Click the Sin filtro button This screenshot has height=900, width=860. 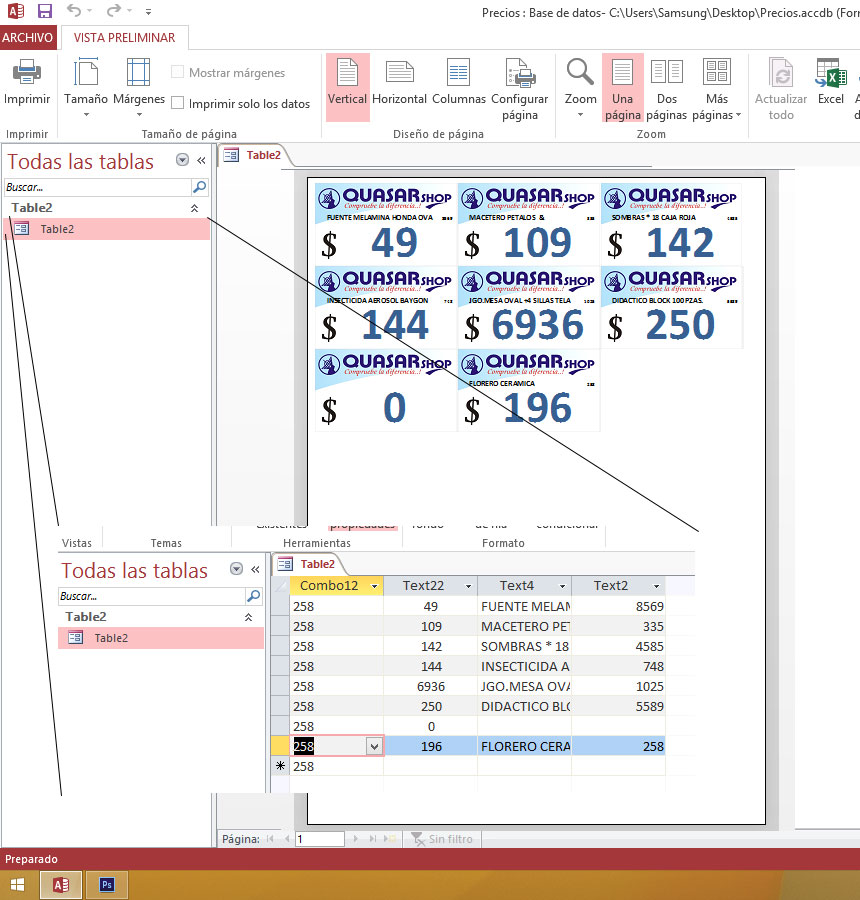click(x=442, y=839)
